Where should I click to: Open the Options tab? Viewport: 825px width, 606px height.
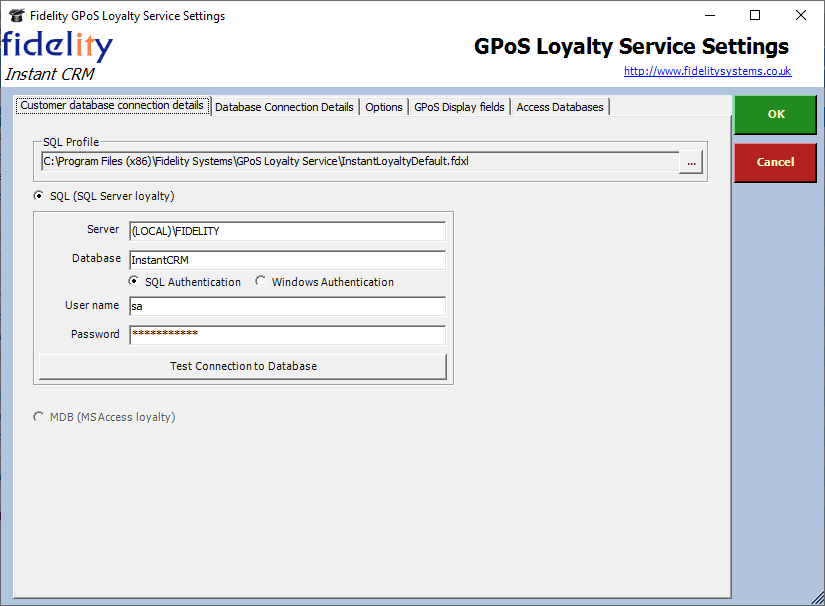tap(384, 107)
